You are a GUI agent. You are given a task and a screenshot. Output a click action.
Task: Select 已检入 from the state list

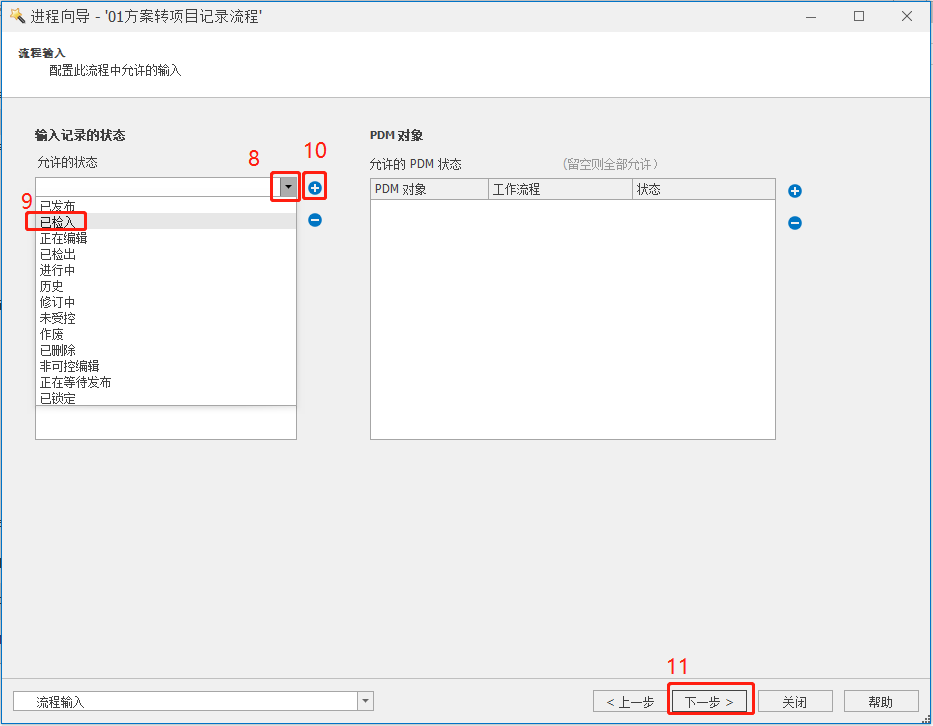tap(57, 222)
